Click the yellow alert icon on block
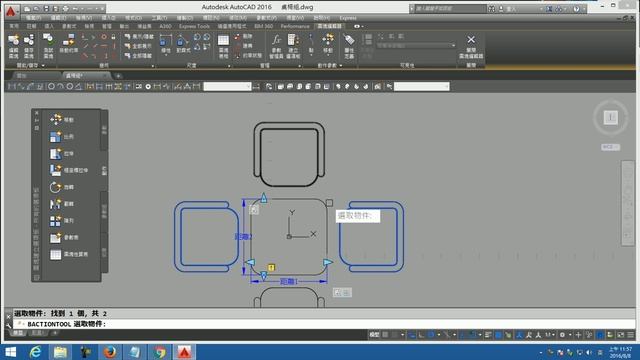The width and height of the screenshot is (640, 360). point(271,267)
